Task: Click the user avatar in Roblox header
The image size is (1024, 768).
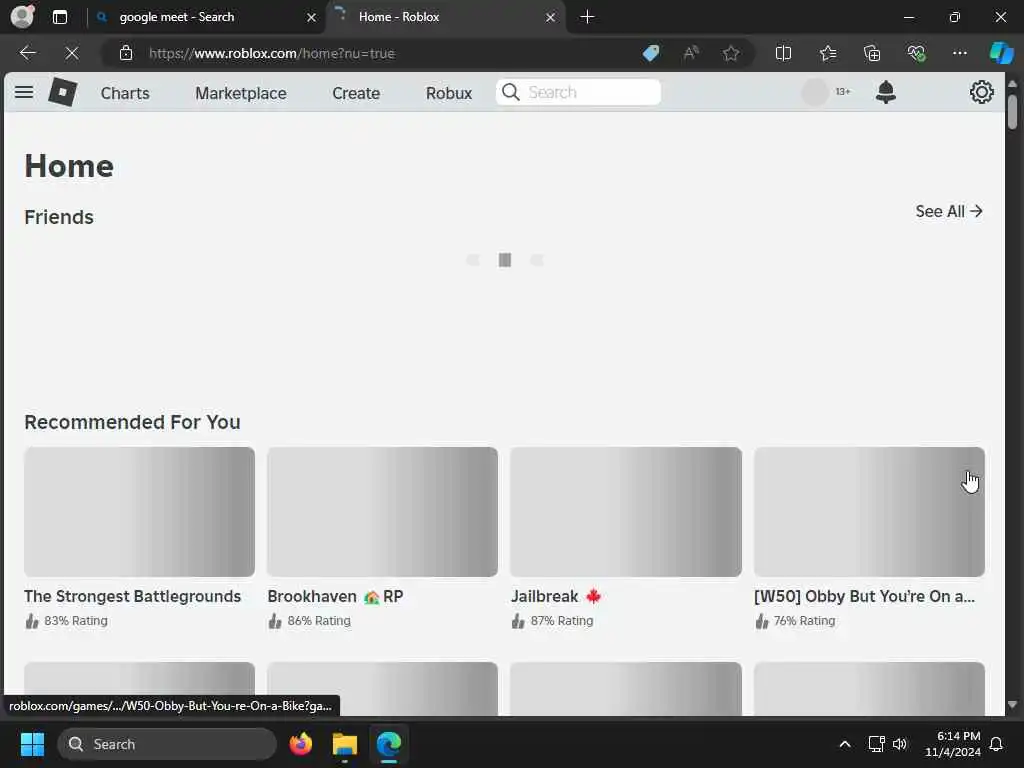Action: [x=814, y=92]
